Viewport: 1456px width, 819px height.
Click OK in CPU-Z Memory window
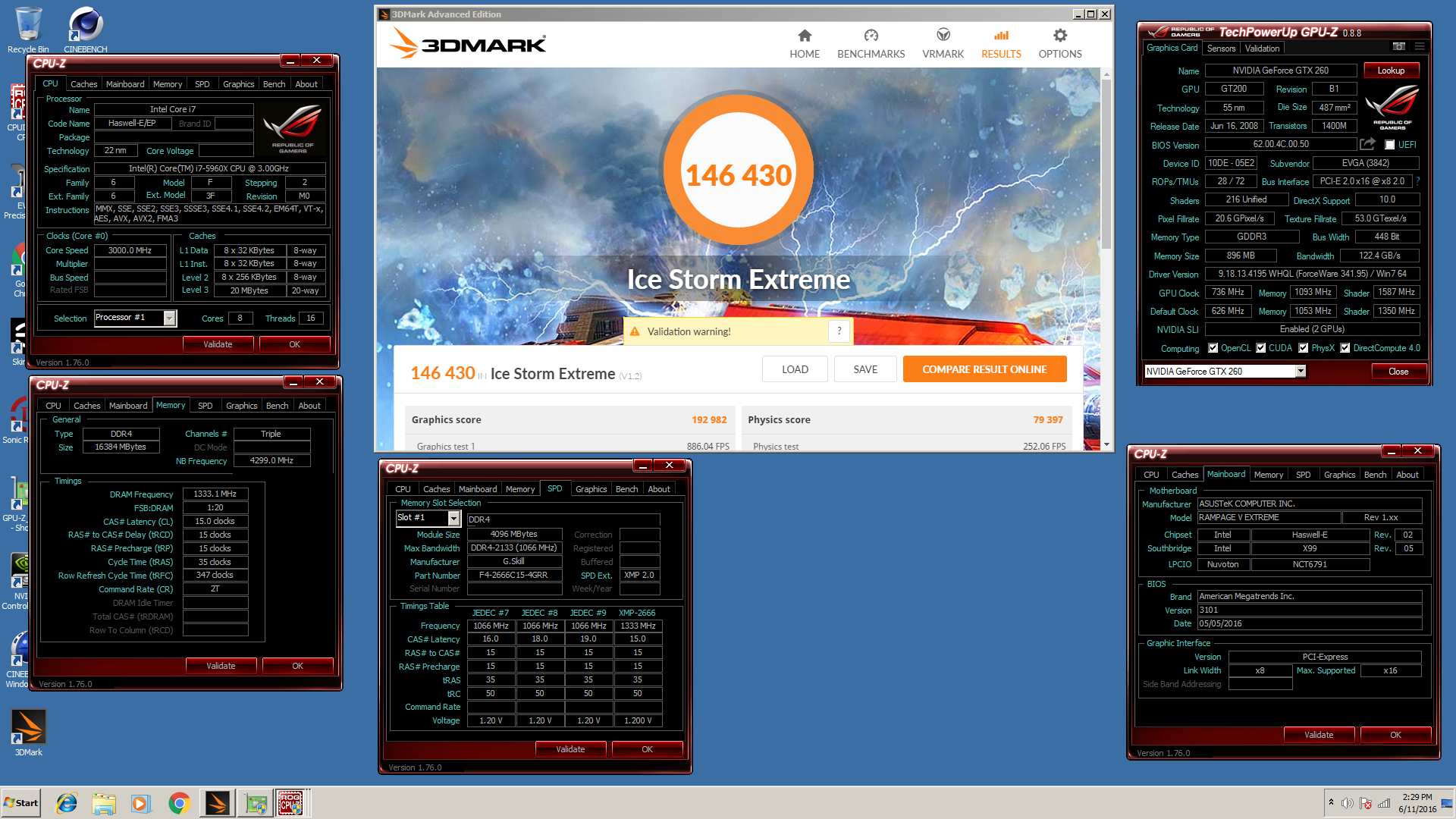coord(297,666)
